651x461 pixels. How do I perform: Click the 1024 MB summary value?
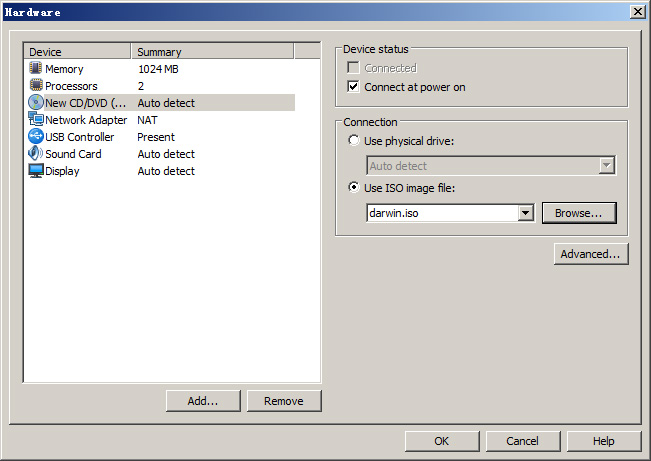point(158,69)
